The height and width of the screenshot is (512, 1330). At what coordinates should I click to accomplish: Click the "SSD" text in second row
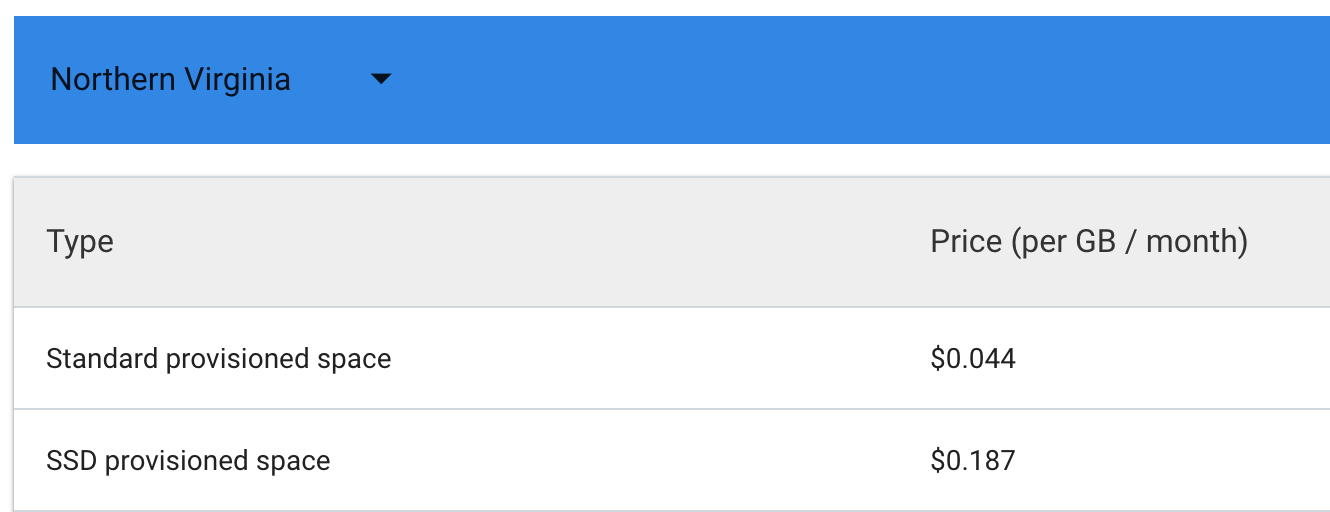click(x=72, y=461)
